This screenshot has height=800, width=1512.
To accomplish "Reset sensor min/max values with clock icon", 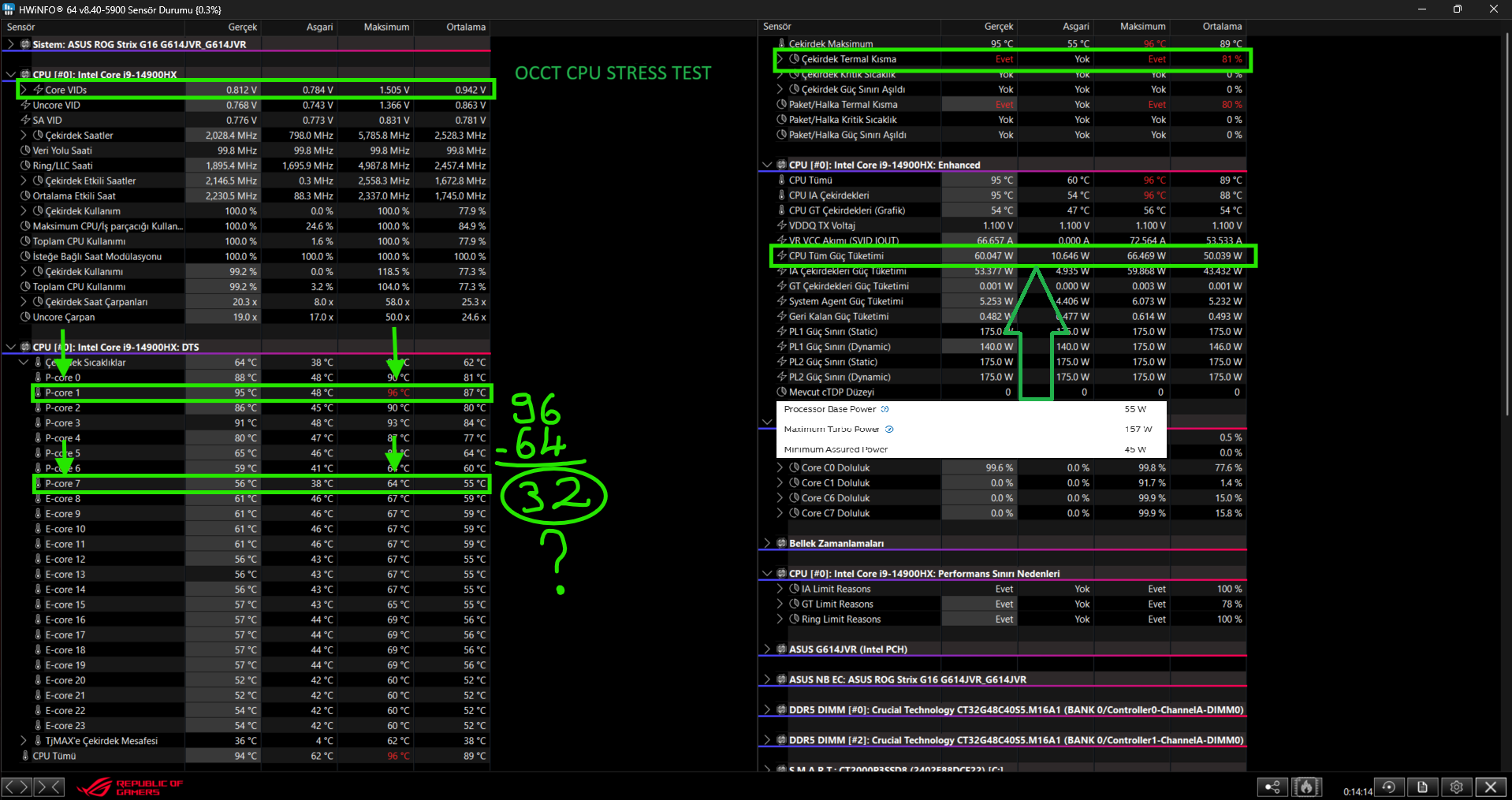I will coord(1389,787).
